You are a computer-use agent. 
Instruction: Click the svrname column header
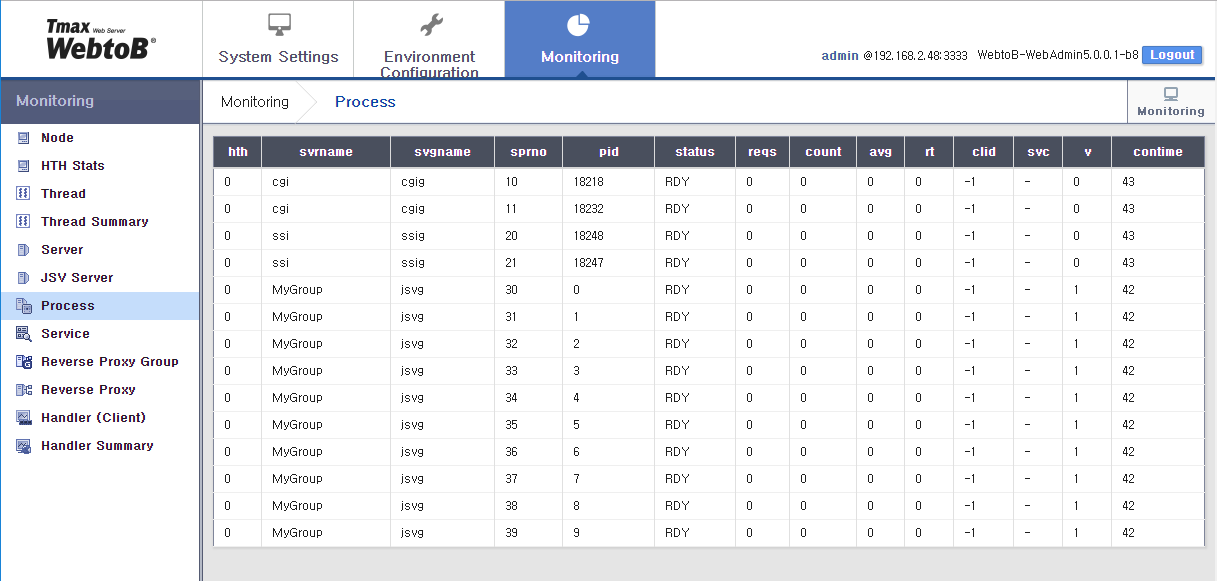coord(326,152)
